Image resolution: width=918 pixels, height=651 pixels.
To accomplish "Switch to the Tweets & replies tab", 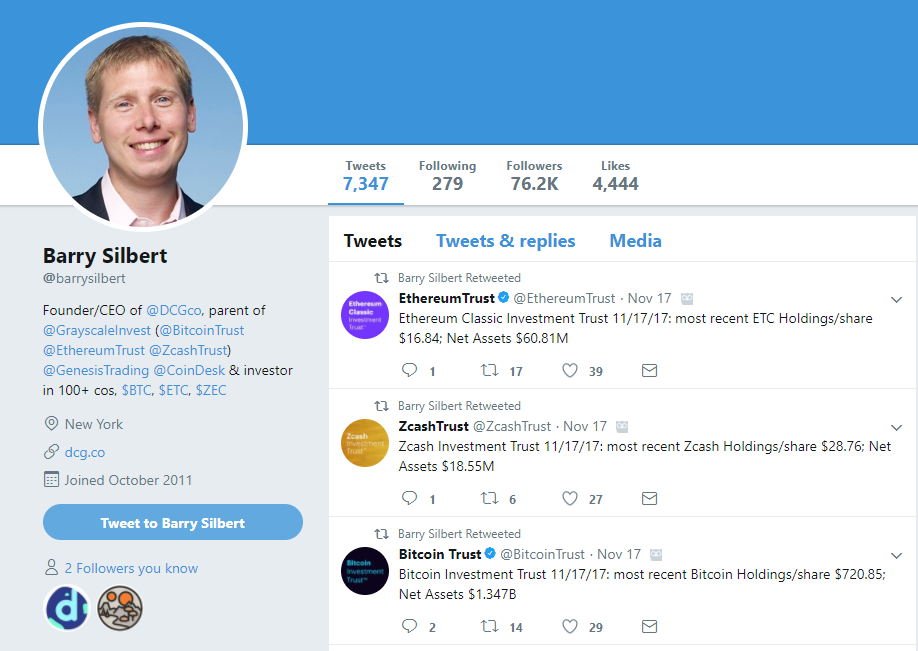I will tap(505, 240).
